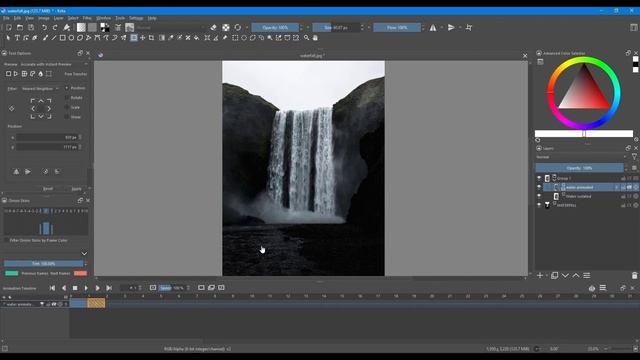Reload original brush preset icon
Image resolution: width=640 pixels, height=360 pixels.
tap(238, 27)
